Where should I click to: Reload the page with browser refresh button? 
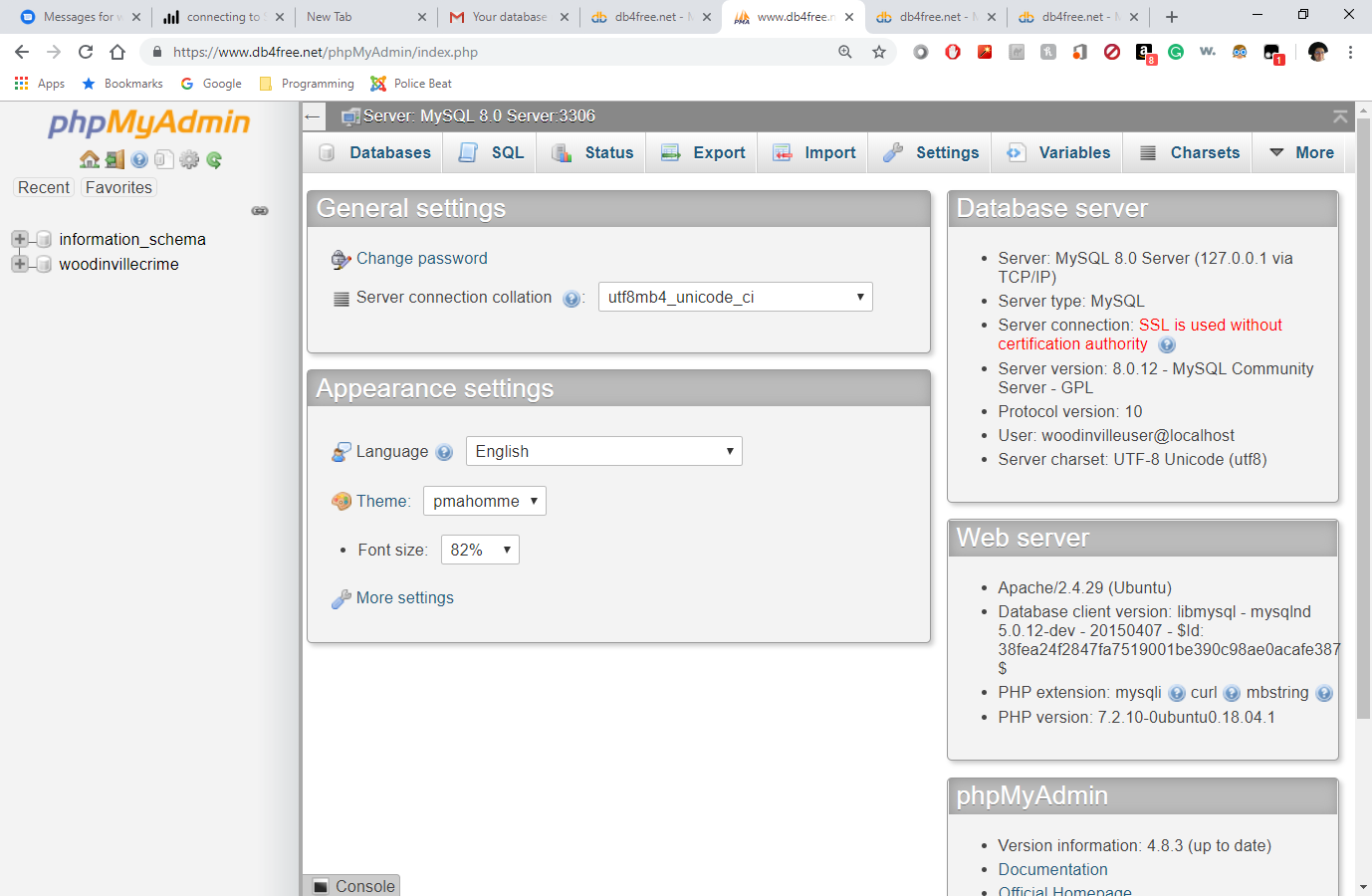tap(86, 52)
